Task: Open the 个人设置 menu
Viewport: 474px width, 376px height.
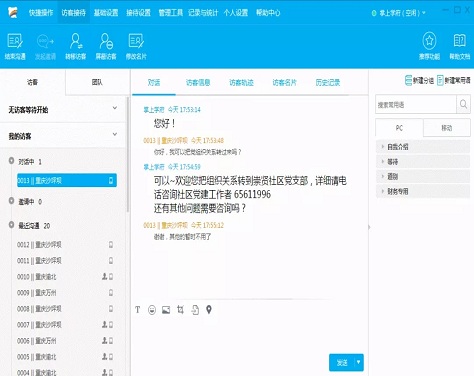Action: coord(236,13)
